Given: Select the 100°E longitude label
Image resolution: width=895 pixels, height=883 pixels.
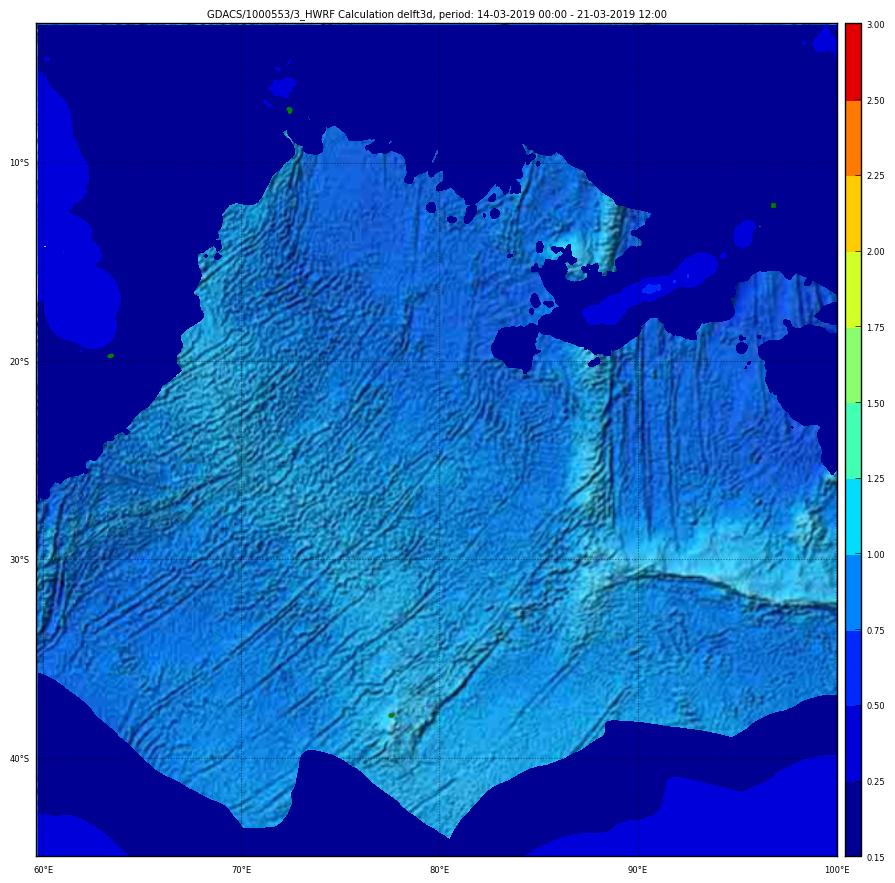Looking at the screenshot, I should [836, 870].
